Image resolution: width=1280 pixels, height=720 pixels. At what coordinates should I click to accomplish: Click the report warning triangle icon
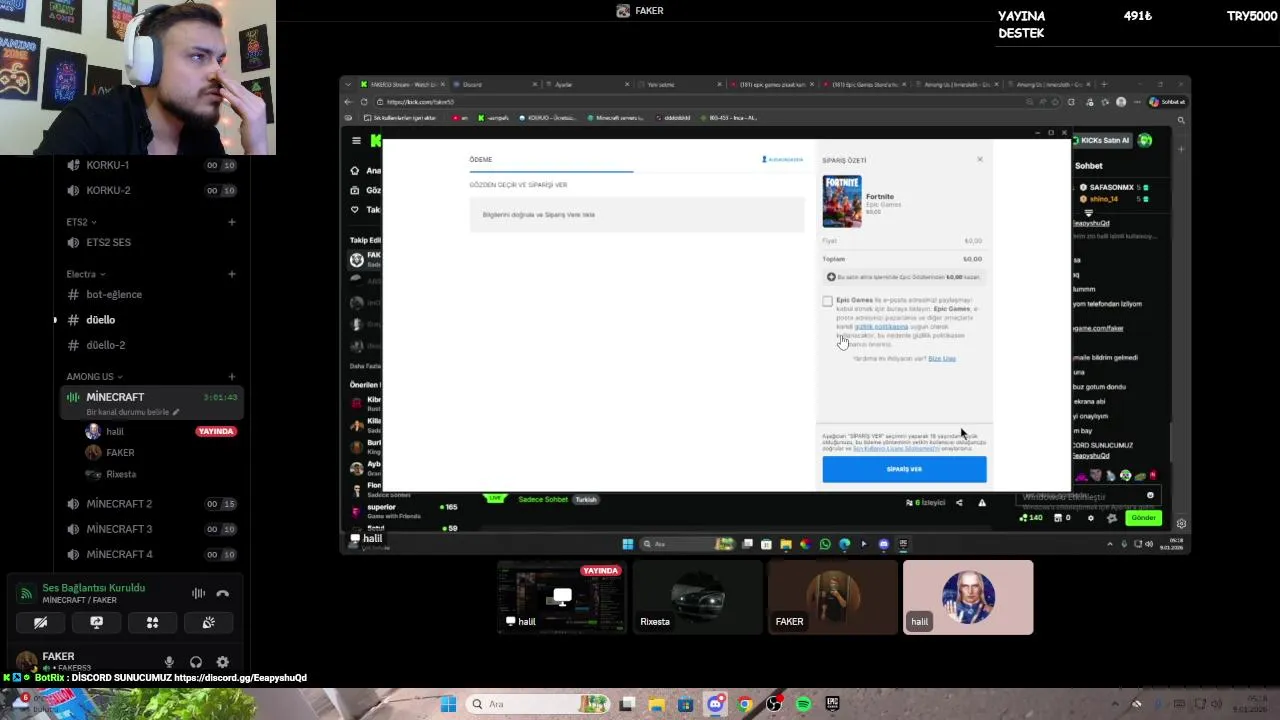(982, 502)
